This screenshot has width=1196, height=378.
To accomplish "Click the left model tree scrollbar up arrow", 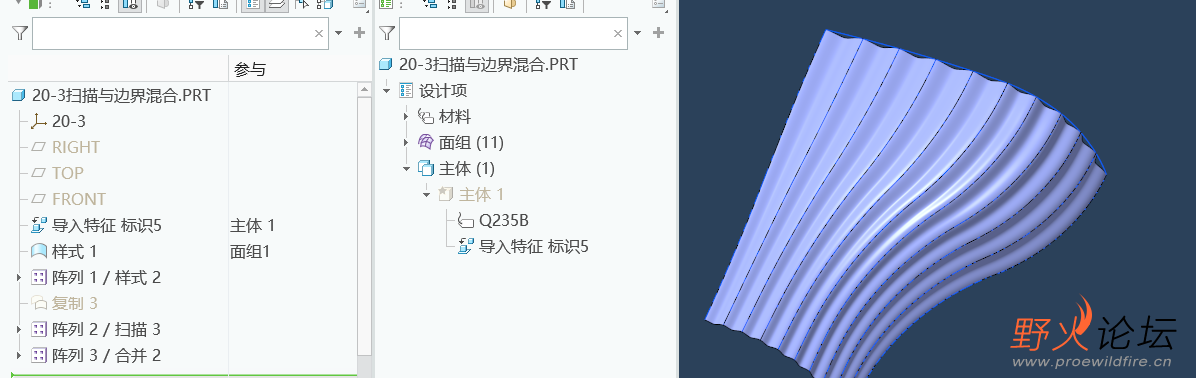I will [x=365, y=90].
